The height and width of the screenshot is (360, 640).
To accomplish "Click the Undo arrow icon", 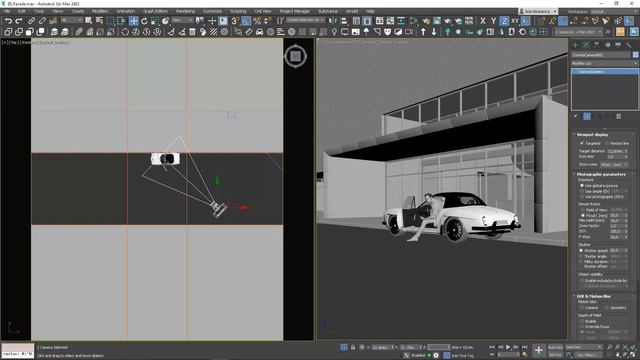I will 8,20.
